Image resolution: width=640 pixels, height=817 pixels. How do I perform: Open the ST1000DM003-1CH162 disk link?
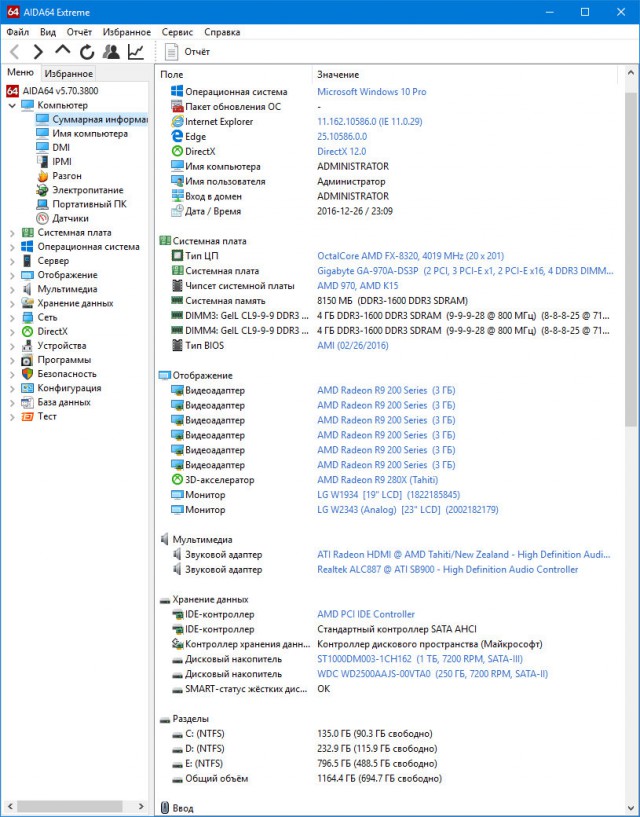[x=420, y=659]
